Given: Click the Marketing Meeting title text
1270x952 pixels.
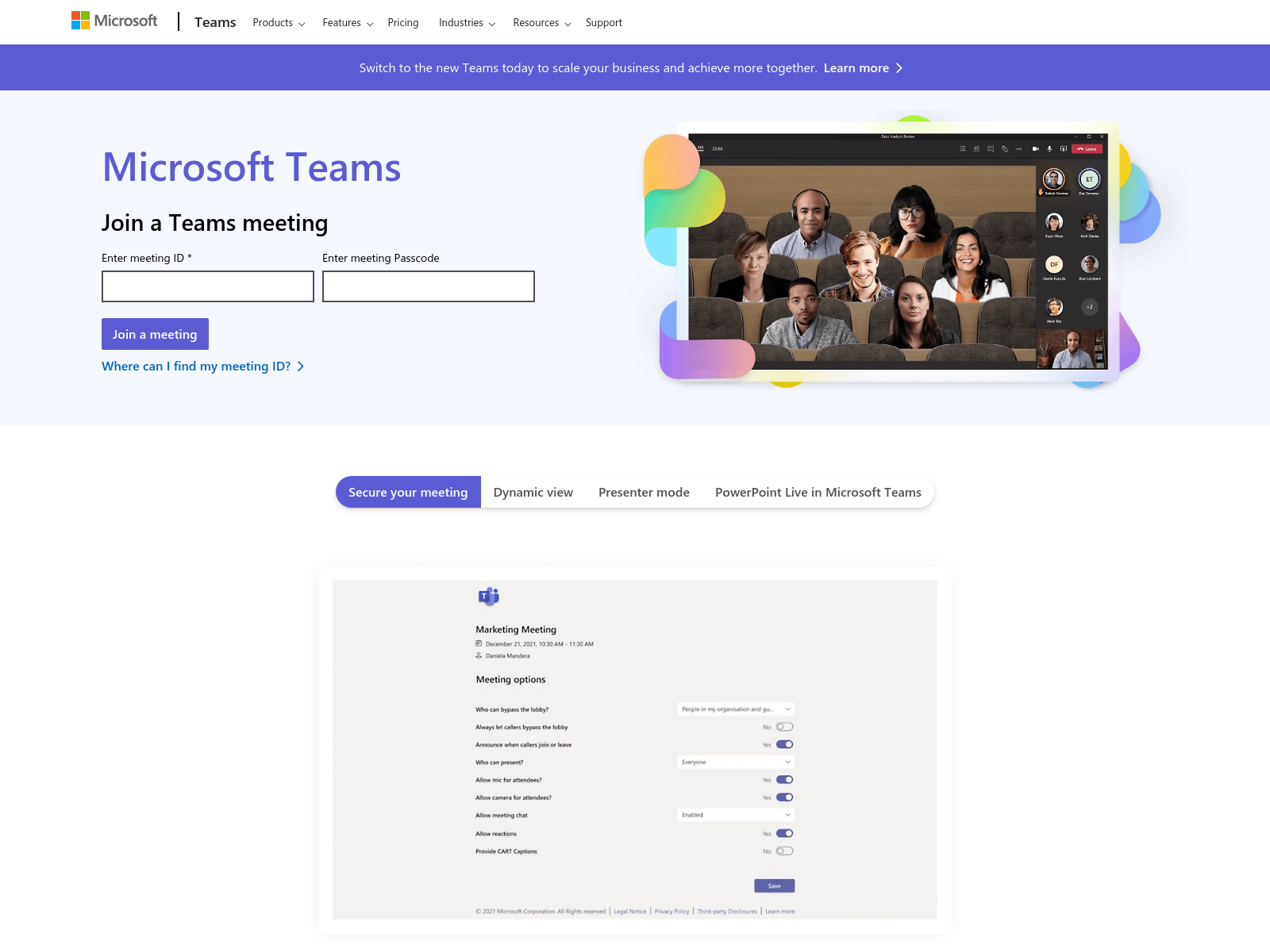Looking at the screenshot, I should pyautogui.click(x=516, y=629).
